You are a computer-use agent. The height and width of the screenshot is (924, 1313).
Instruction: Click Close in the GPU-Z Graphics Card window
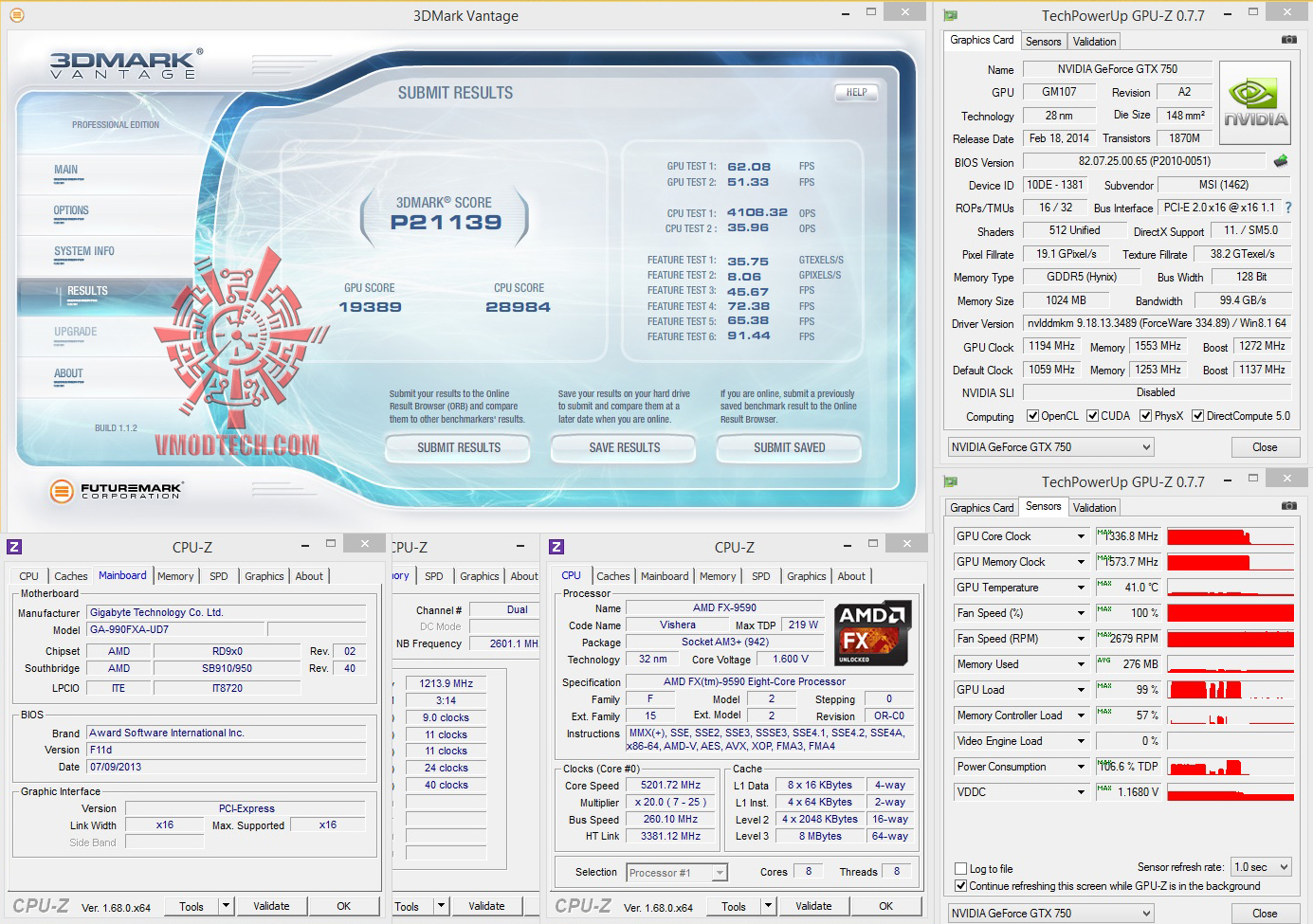pos(1265,447)
